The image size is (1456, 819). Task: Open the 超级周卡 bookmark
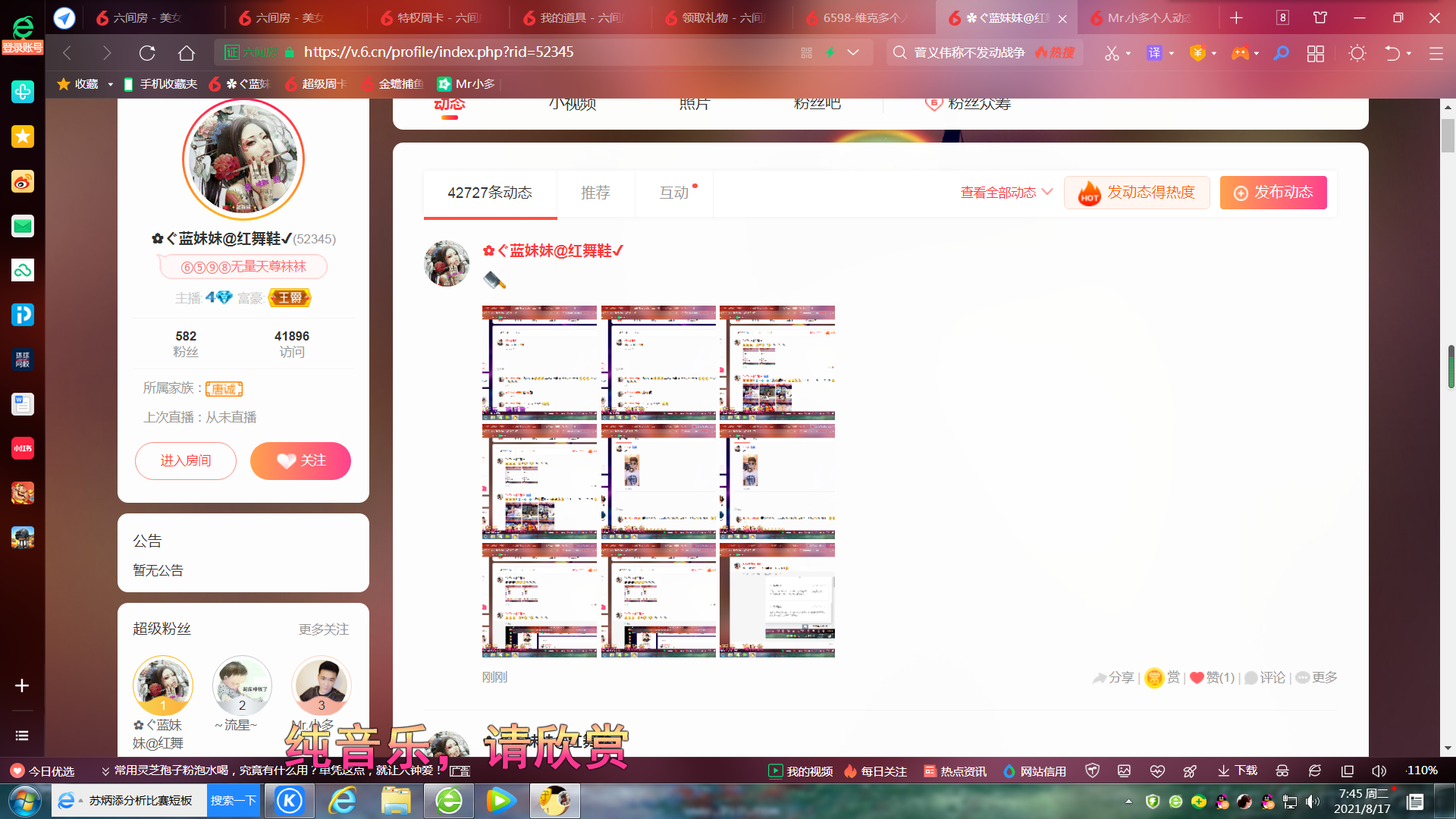coord(316,84)
